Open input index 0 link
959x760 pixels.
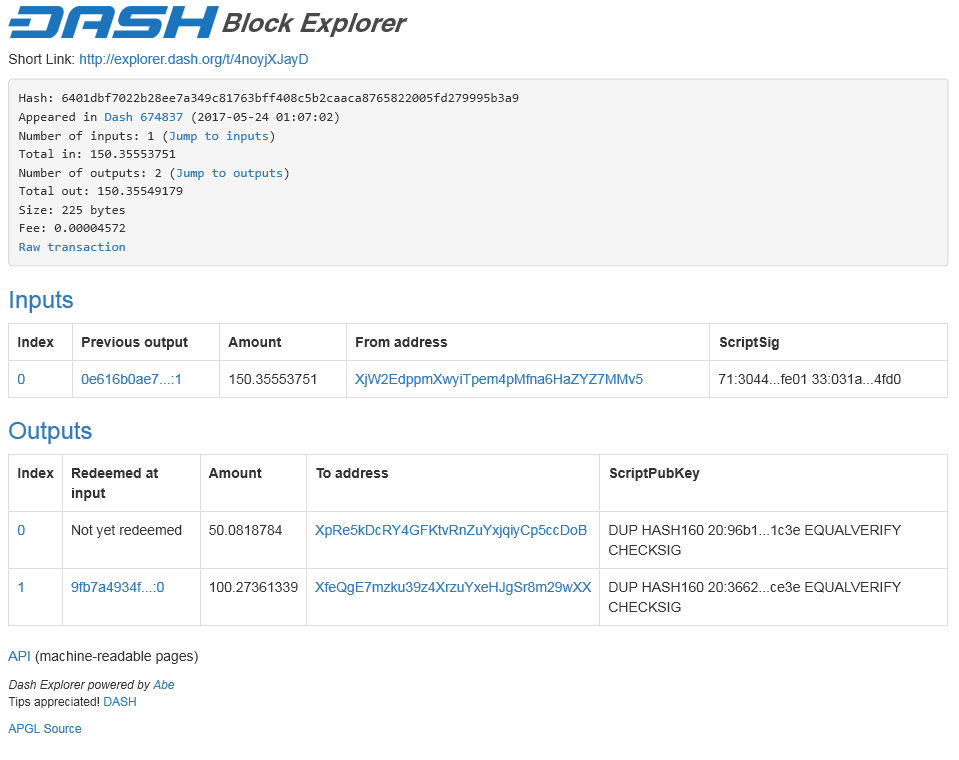[x=21, y=379]
